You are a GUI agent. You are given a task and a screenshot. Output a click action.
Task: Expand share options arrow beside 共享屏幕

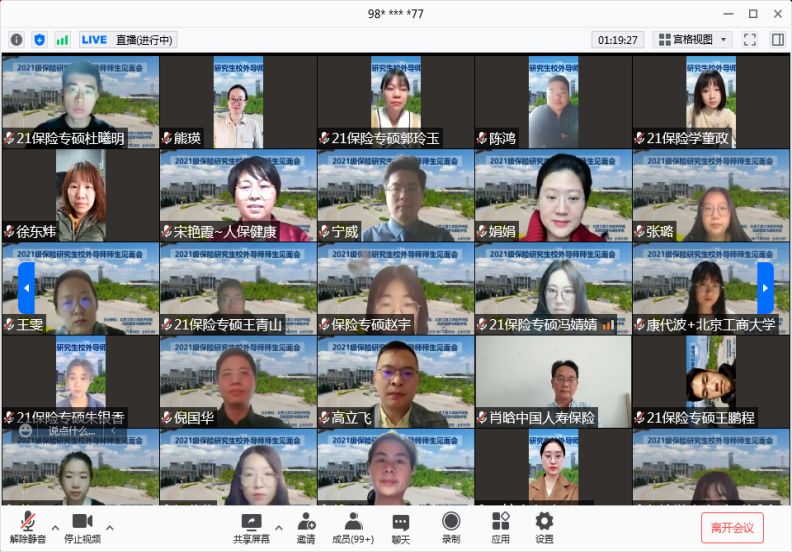pyautogui.click(x=278, y=527)
